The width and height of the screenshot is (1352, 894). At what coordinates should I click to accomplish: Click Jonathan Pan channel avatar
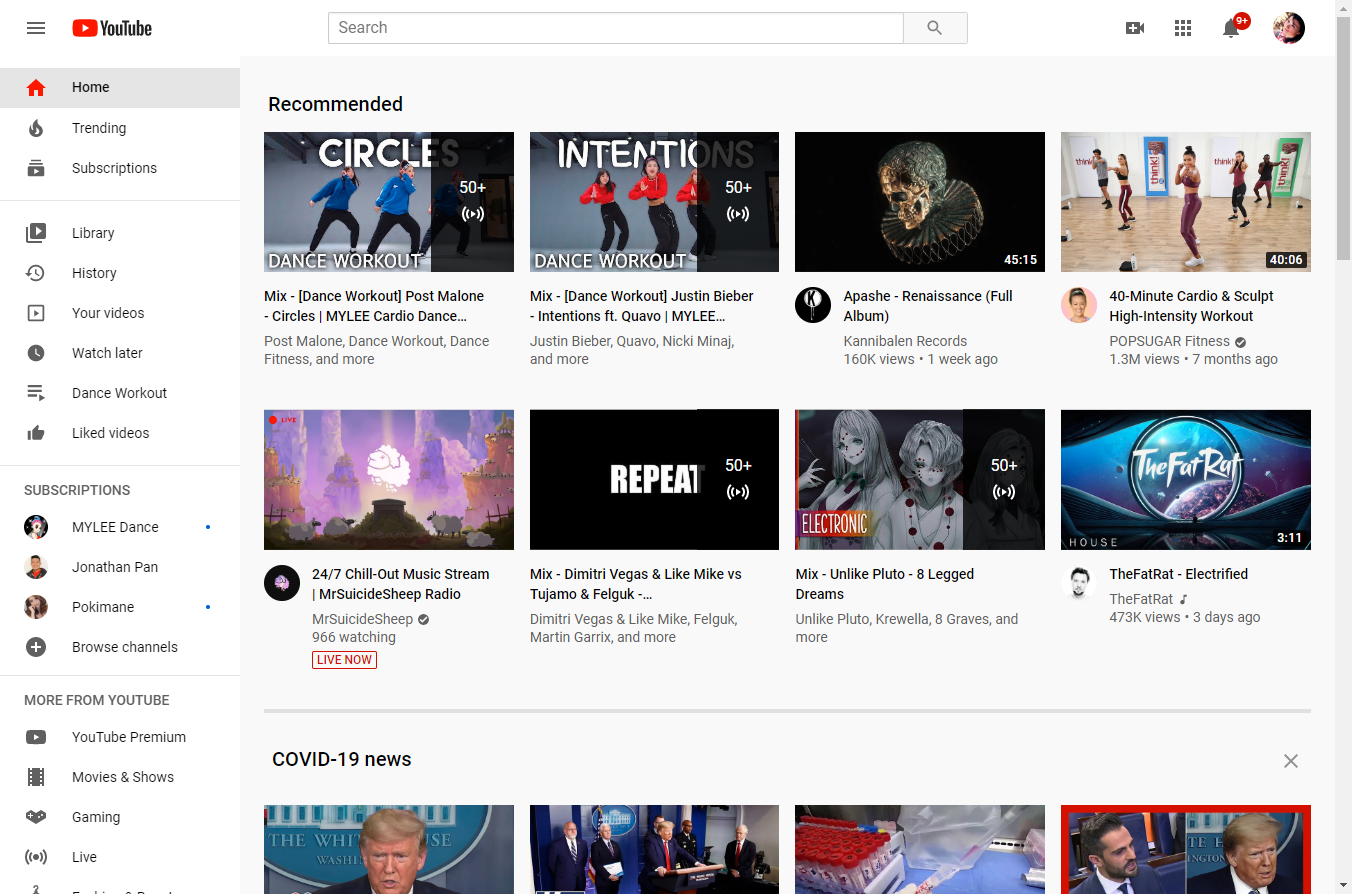[x=36, y=567]
